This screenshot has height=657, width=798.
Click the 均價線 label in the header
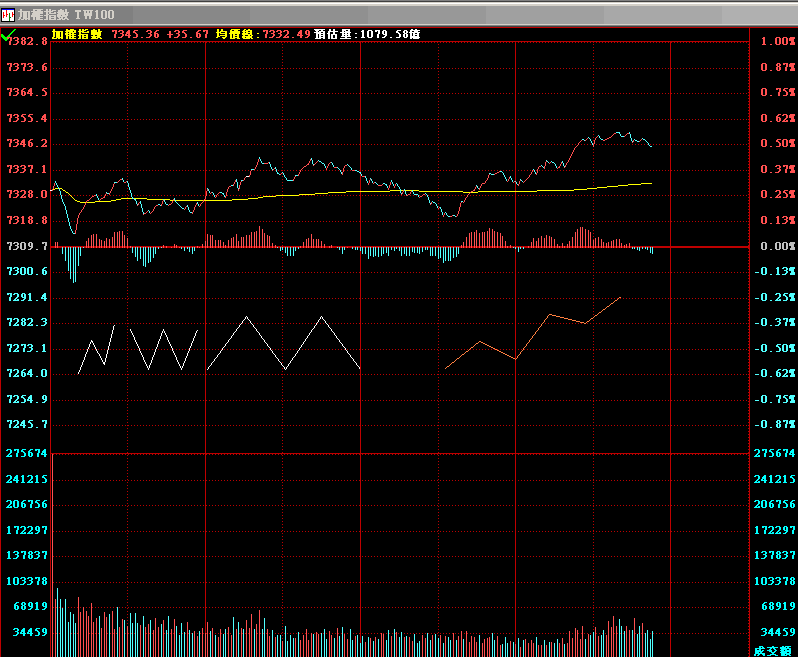[x=236, y=34]
